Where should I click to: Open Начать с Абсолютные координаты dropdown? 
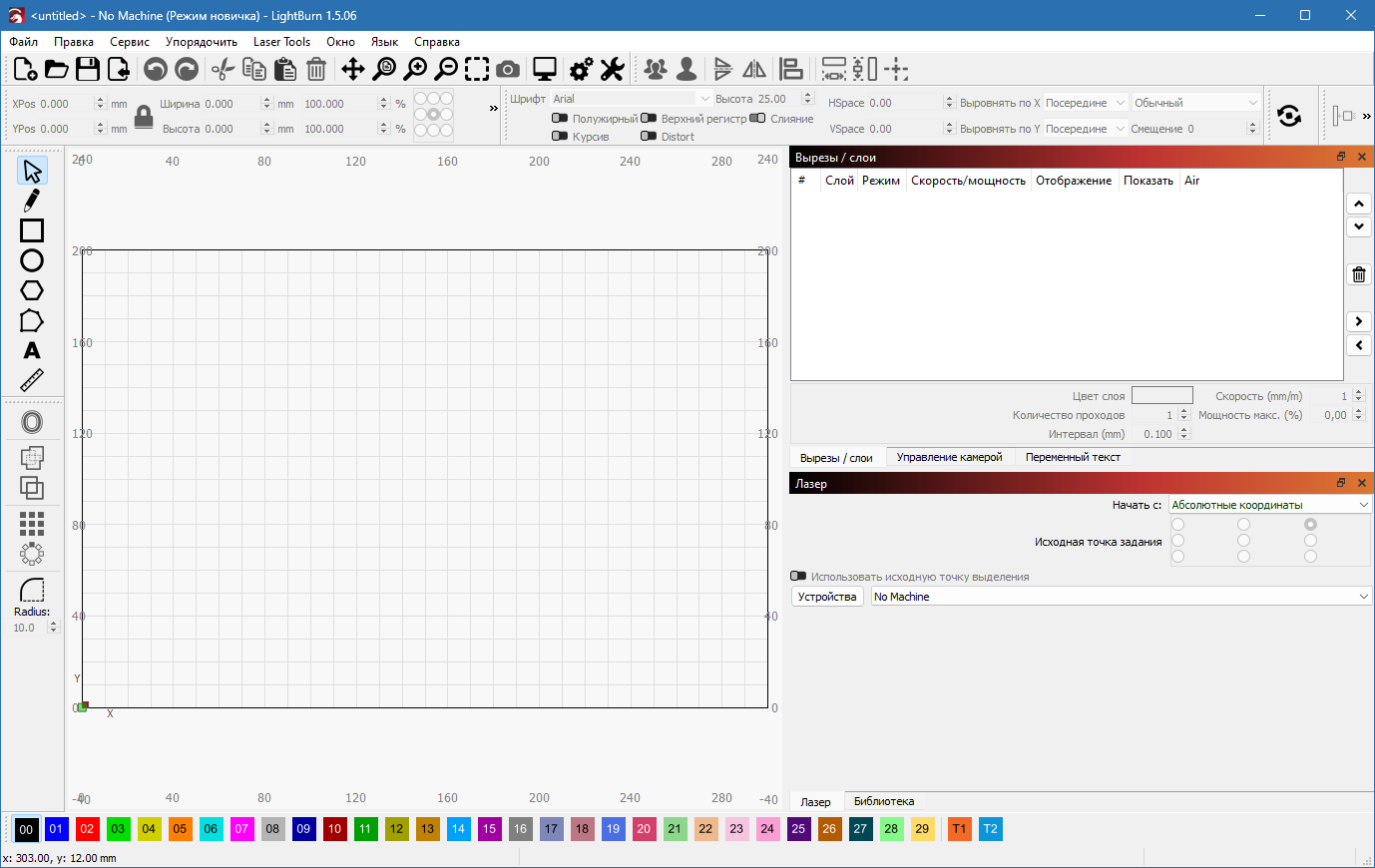coord(1271,505)
